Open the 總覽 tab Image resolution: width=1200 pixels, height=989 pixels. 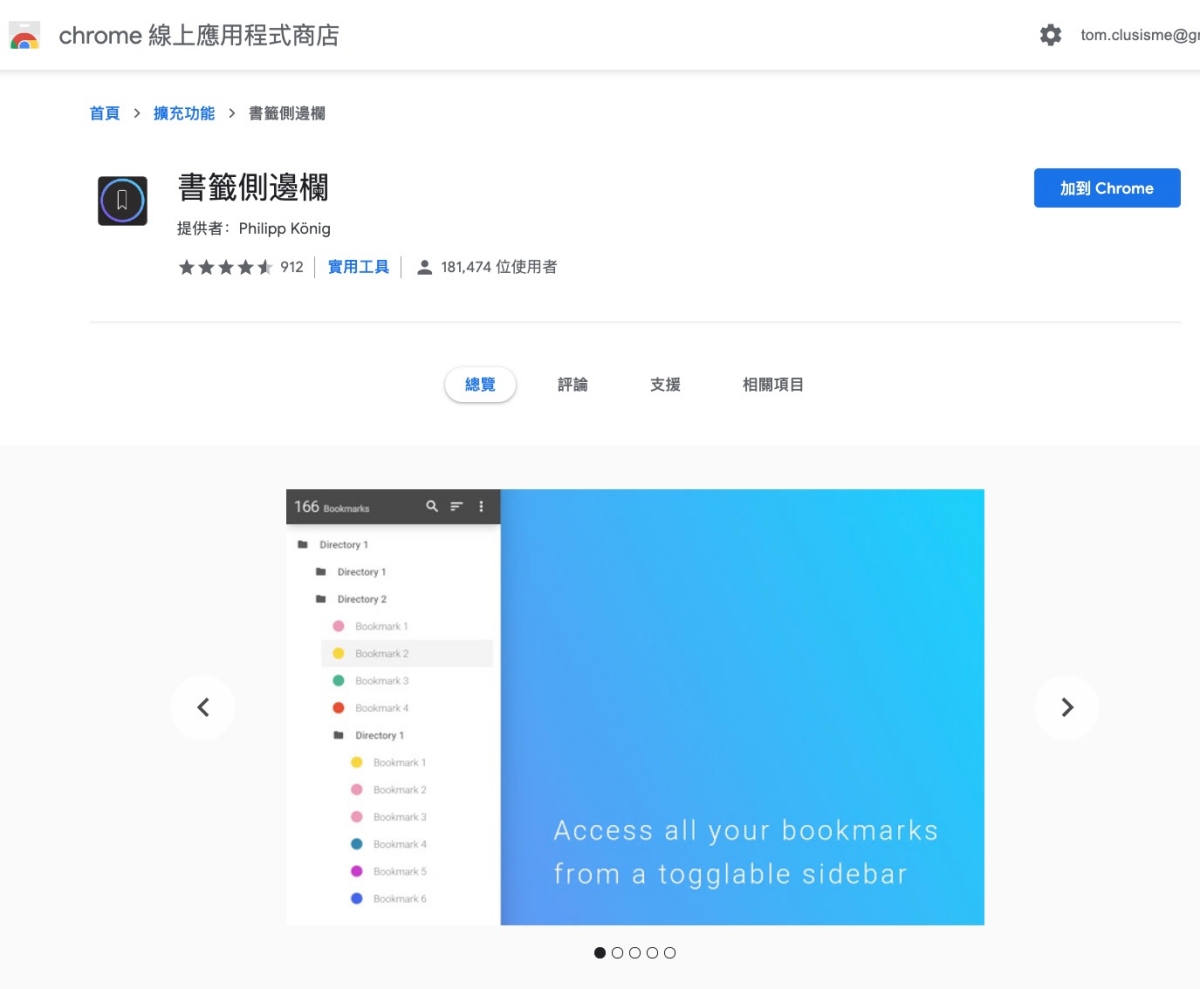[480, 384]
